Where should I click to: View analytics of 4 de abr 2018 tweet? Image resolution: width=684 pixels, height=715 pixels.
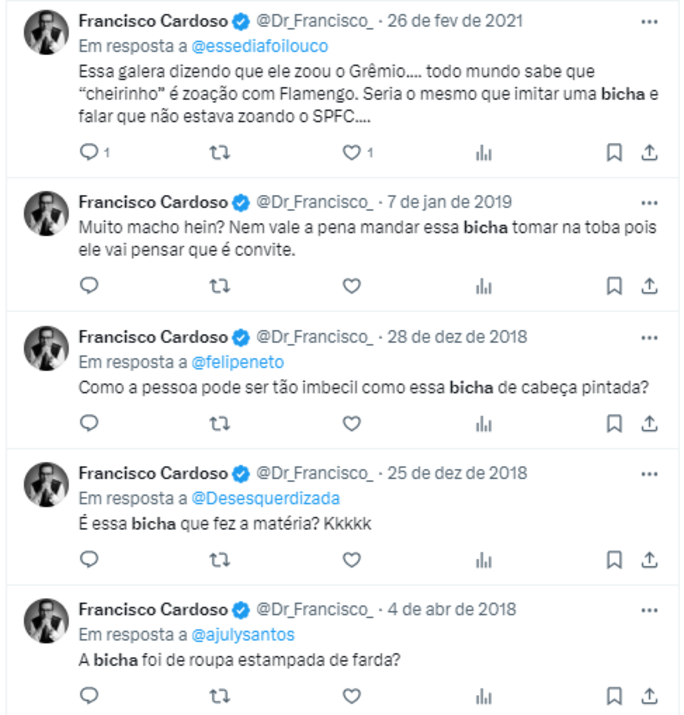pyautogui.click(x=484, y=695)
